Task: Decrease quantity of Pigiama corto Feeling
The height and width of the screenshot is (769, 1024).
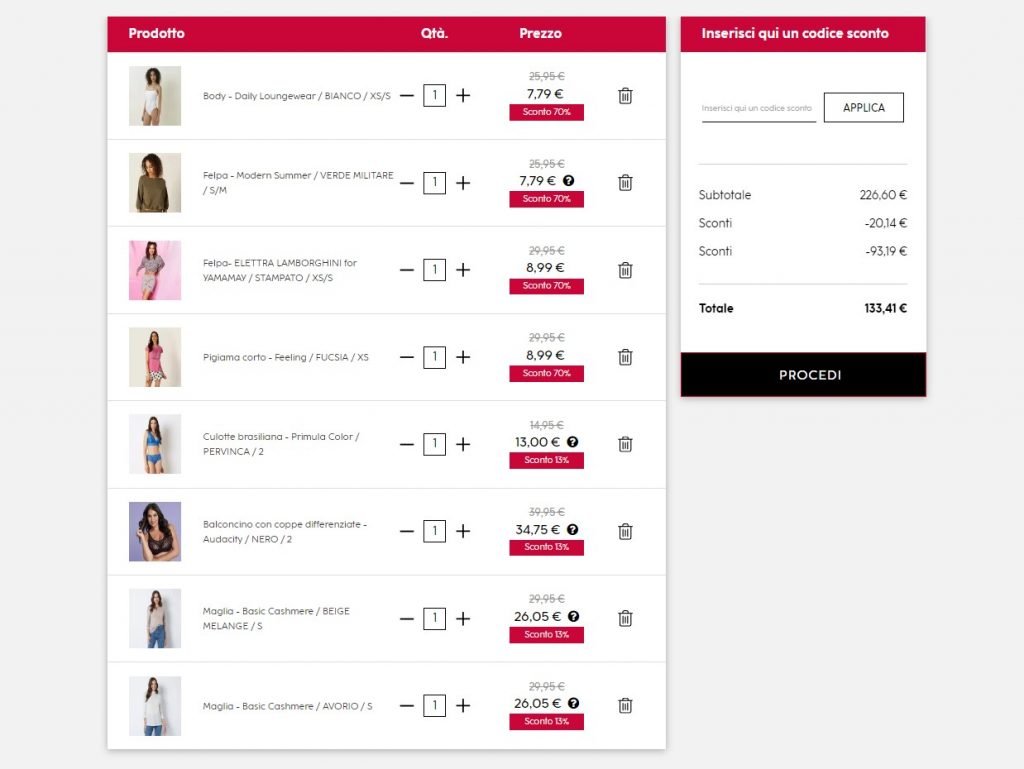Action: (x=406, y=357)
